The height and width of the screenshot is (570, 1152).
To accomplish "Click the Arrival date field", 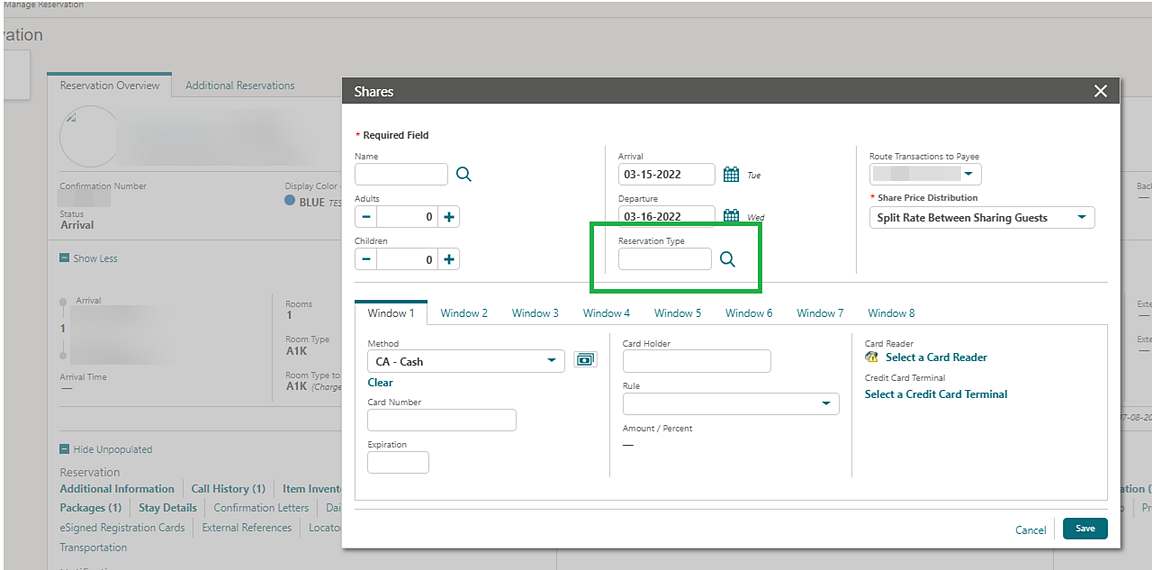I will tap(666, 174).
